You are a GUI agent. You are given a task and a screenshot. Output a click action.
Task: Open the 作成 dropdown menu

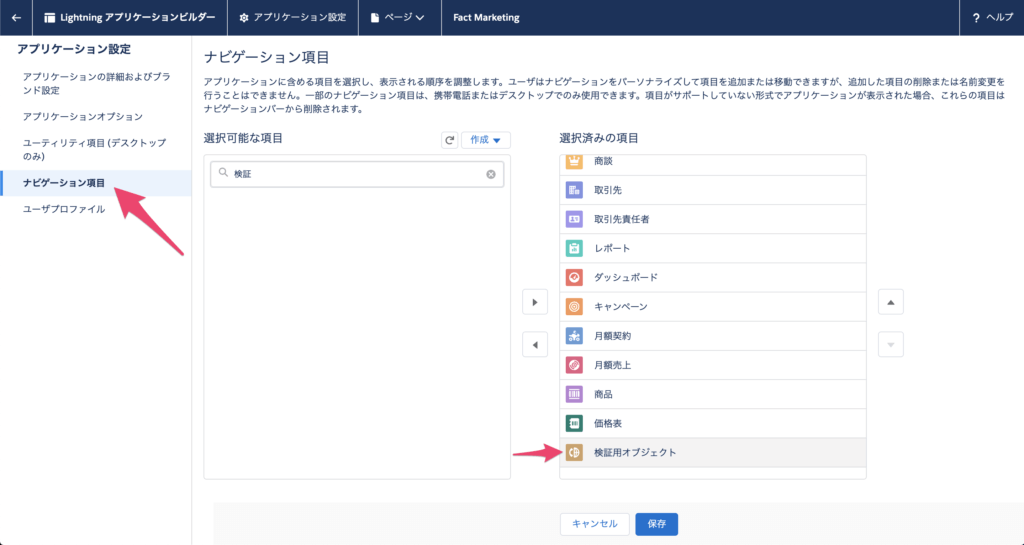pyautogui.click(x=485, y=140)
